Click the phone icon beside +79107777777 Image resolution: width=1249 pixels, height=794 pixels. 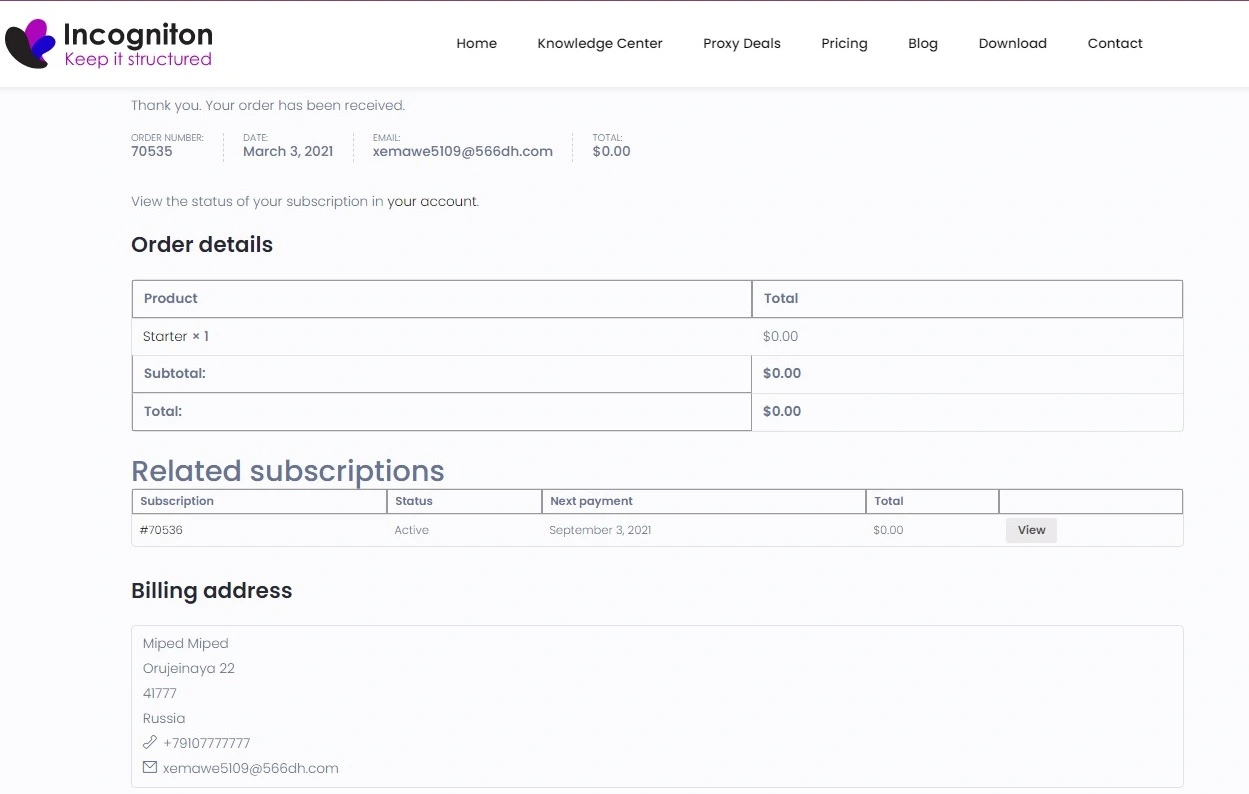coord(150,743)
